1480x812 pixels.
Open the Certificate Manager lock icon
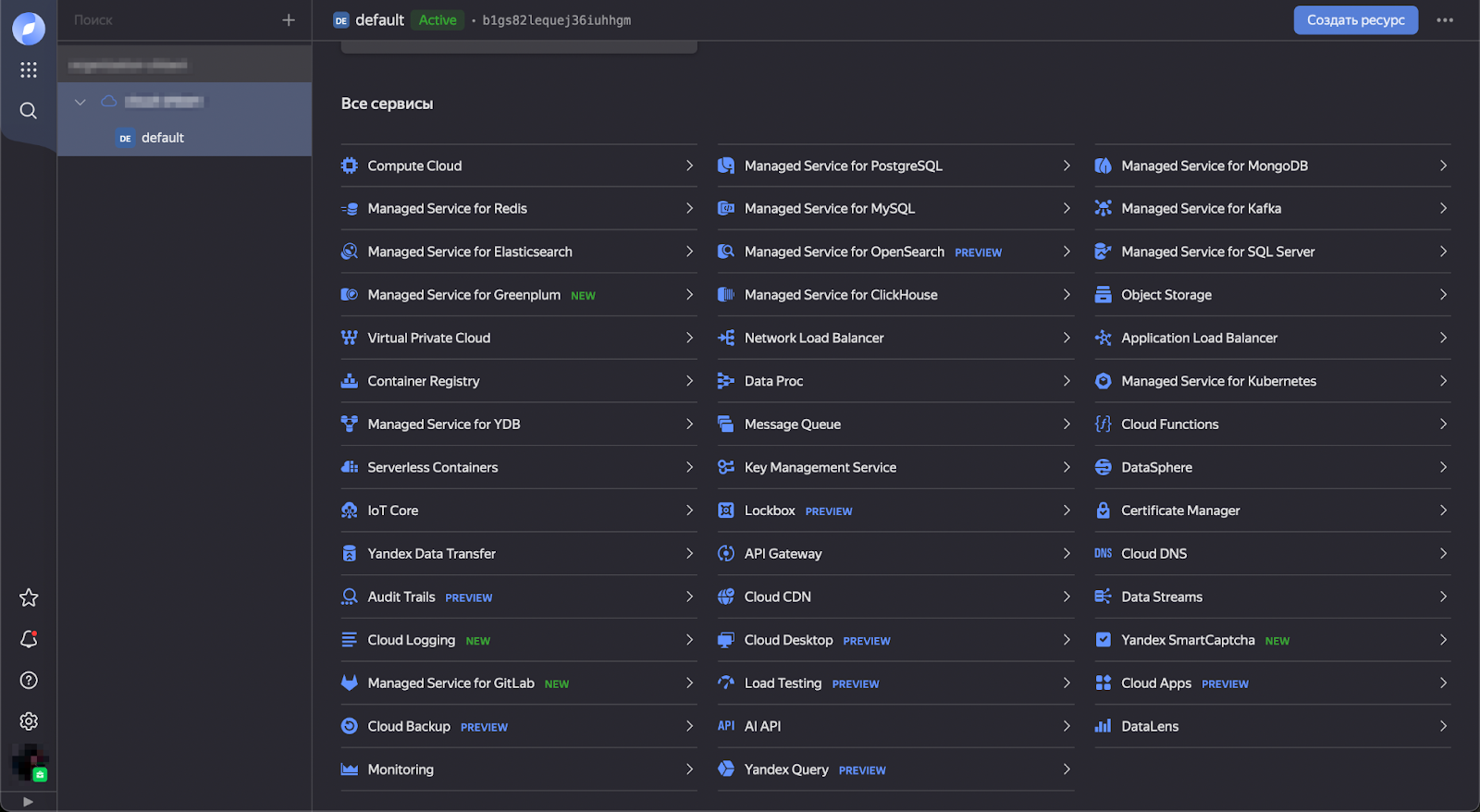(x=1103, y=511)
